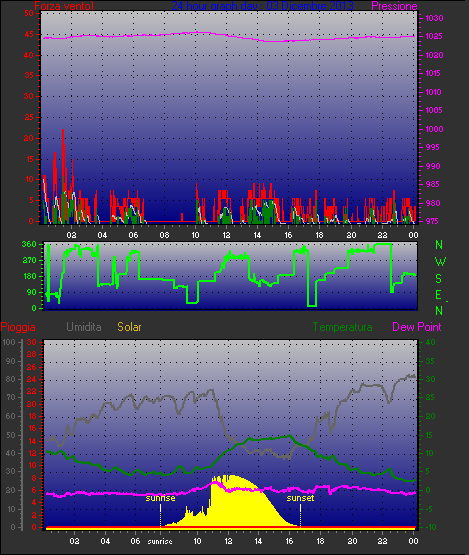
Task: Click the 50 wind speed scale value
Action: pos(29,13)
